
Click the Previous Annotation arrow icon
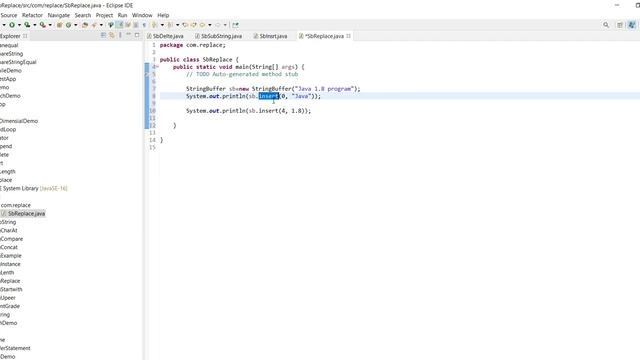[170, 25]
